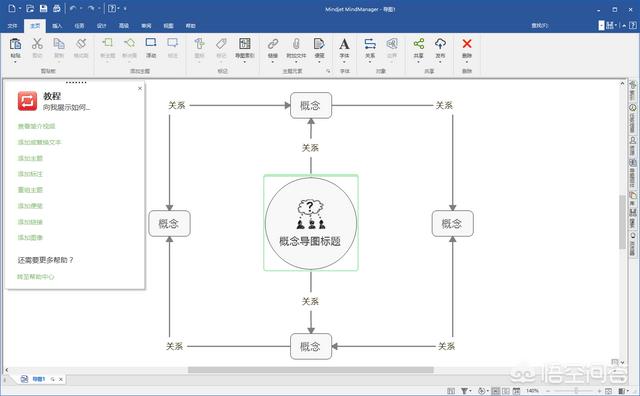Viewport: 640px width, 396px height.
Task: Open the Undo history dropdown arrow
Action: (x=81, y=9)
